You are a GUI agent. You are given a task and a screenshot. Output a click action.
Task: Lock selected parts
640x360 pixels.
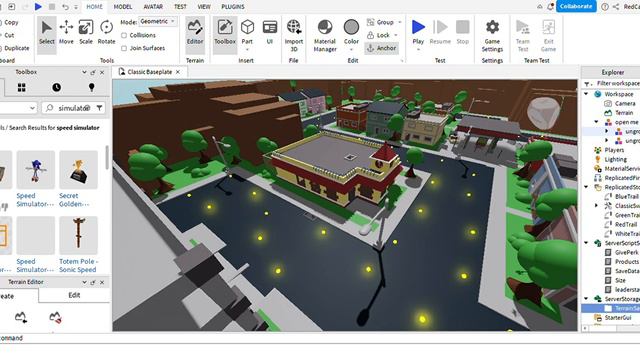tap(378, 35)
